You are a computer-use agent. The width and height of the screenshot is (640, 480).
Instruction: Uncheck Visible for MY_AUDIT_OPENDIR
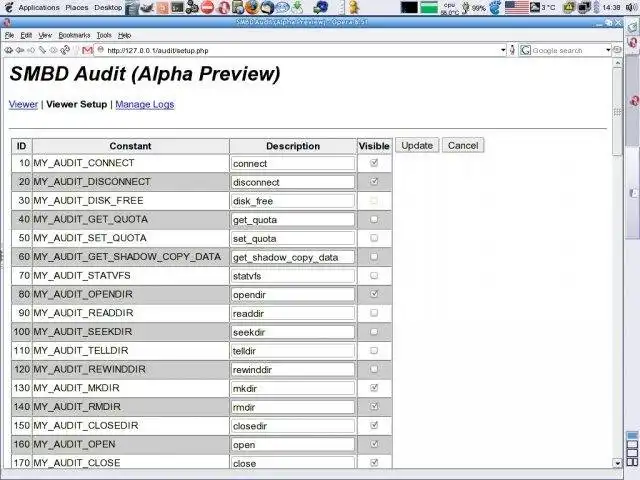[374, 294]
